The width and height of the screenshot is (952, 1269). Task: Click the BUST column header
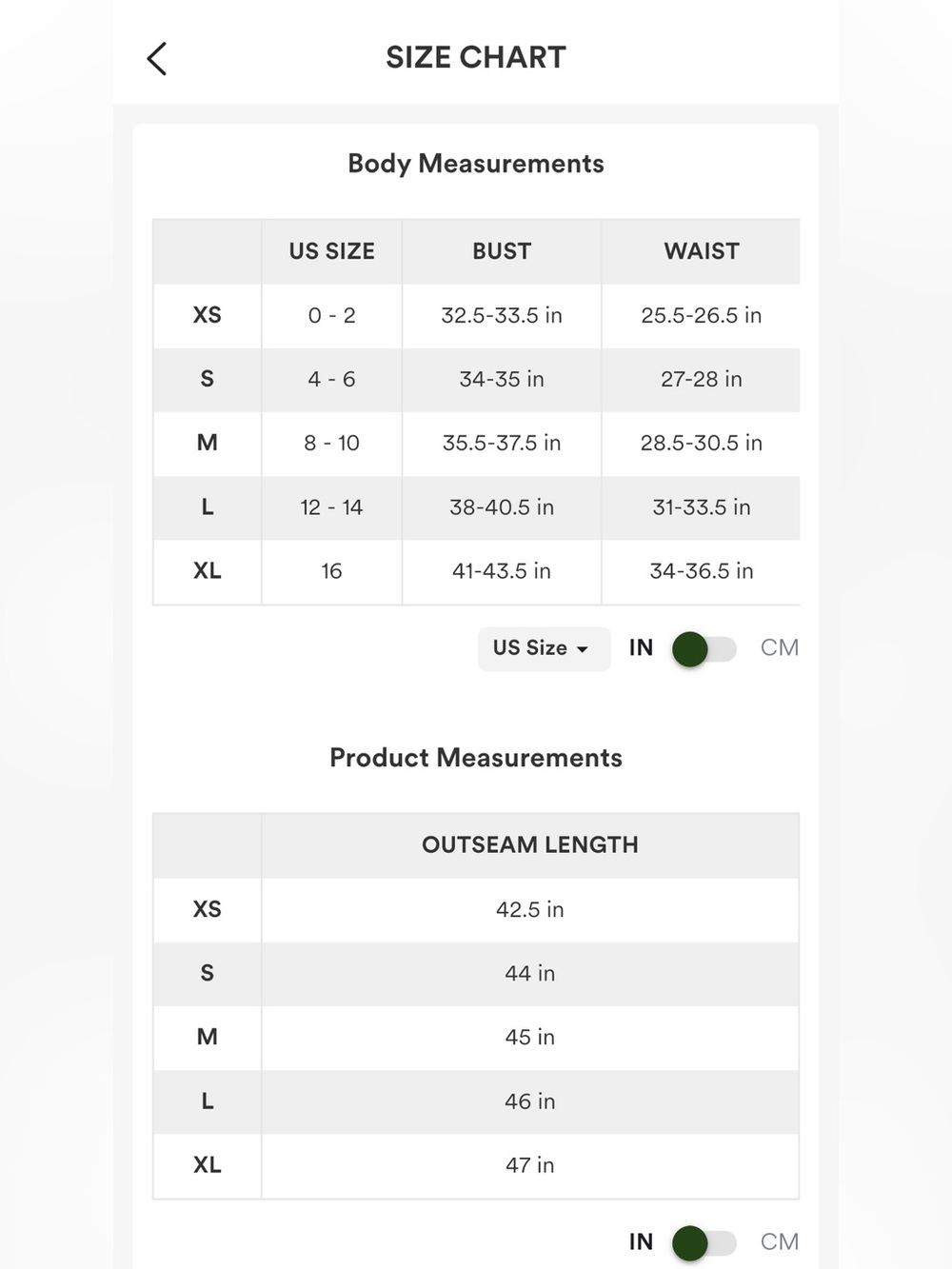coord(502,251)
